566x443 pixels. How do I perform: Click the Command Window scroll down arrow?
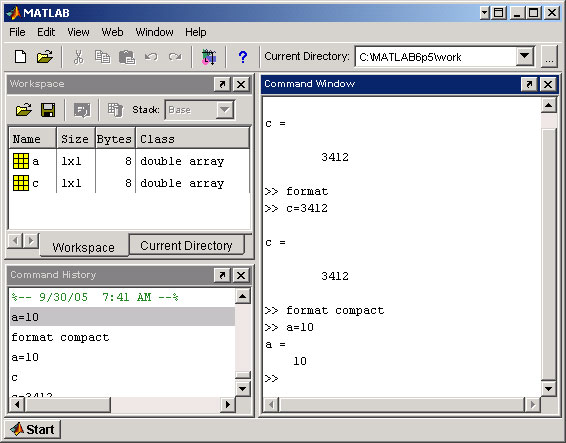pyautogui.click(x=549, y=388)
